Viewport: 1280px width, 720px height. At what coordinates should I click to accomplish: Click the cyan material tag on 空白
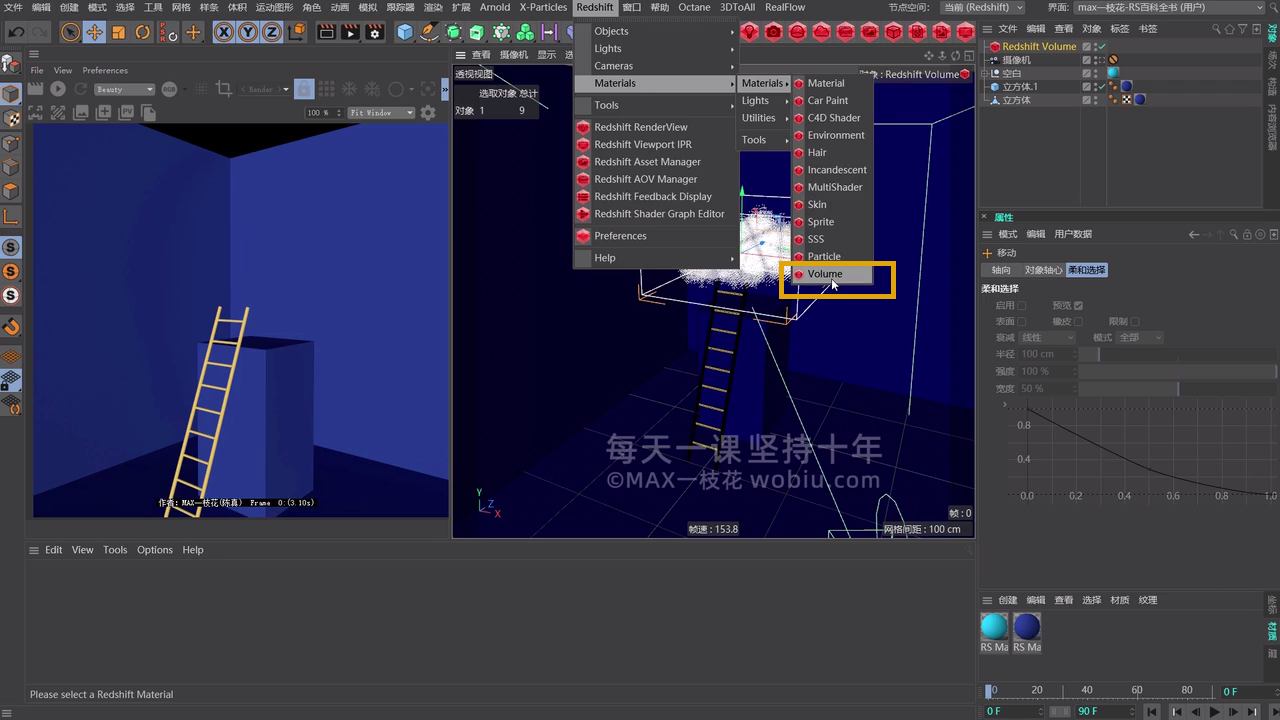[1113, 73]
